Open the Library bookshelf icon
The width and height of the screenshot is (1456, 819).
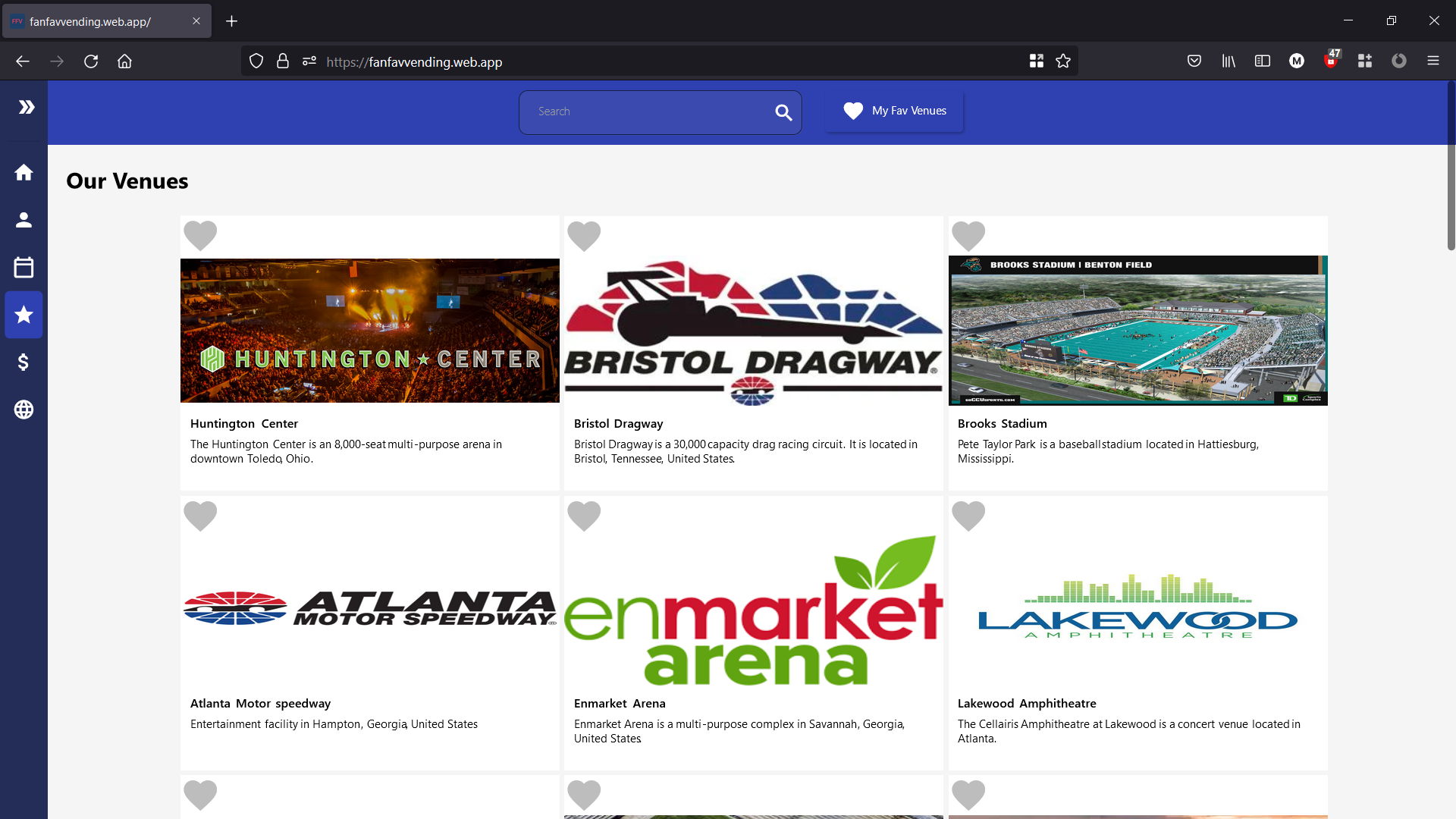click(x=1228, y=61)
